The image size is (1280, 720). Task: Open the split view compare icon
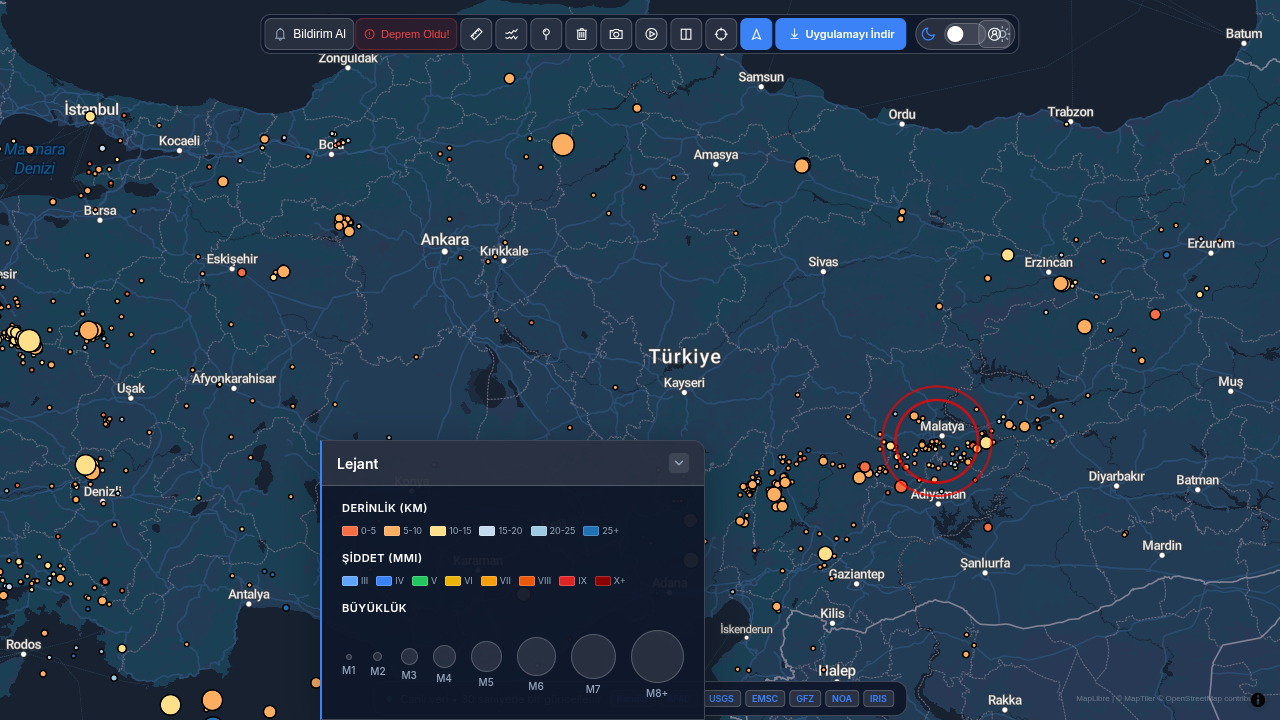point(686,34)
